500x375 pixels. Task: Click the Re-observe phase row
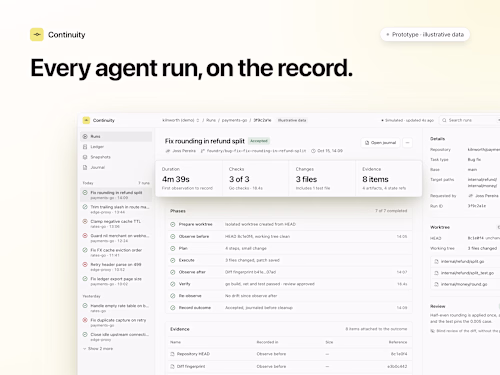point(289,296)
